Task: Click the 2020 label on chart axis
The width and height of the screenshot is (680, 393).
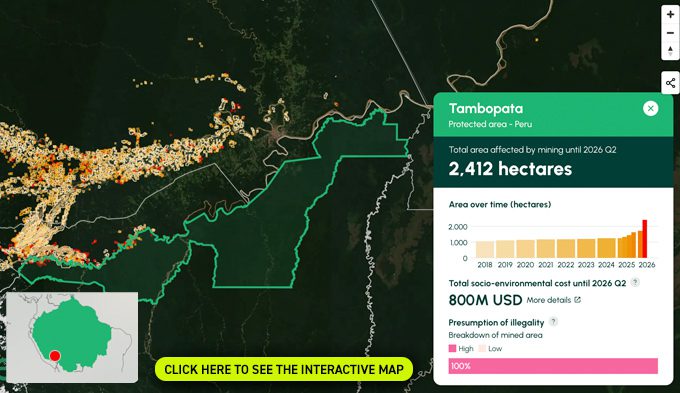Action: point(525,265)
